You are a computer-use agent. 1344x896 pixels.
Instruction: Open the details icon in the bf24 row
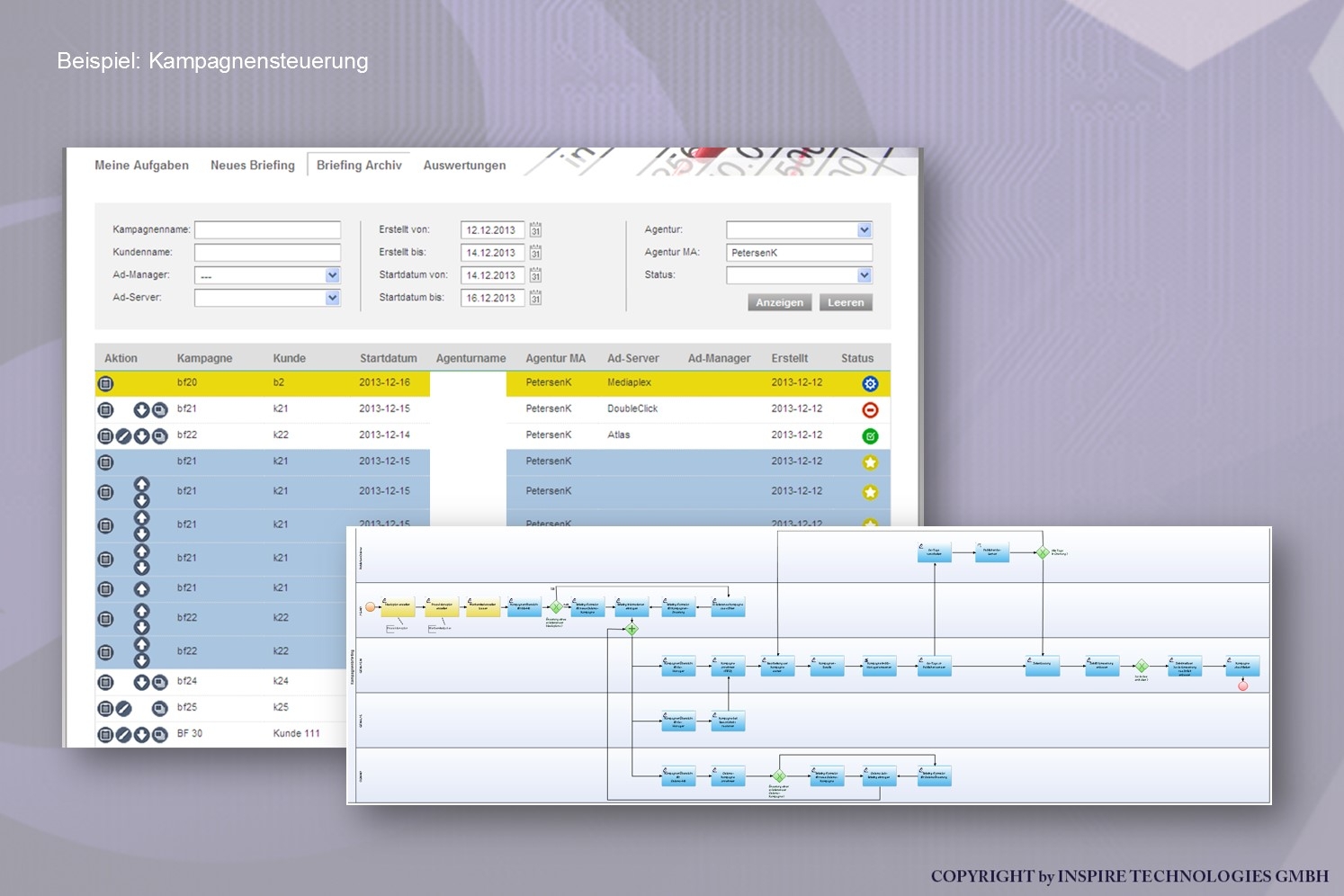105,682
